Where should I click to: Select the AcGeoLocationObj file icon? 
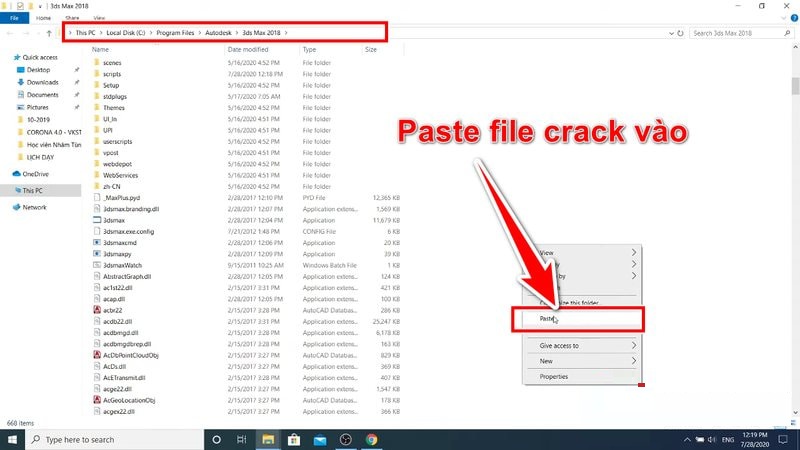[97, 400]
